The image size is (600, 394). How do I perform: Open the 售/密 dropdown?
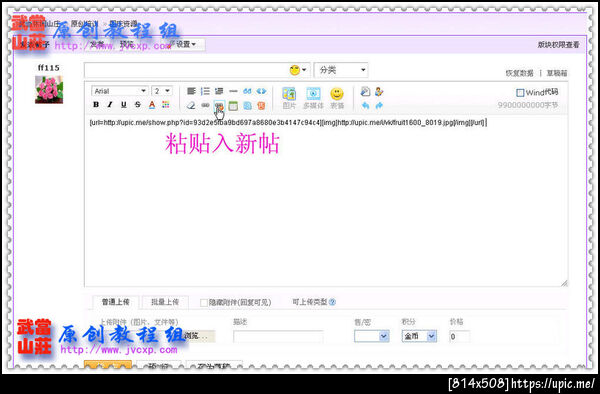(372, 336)
